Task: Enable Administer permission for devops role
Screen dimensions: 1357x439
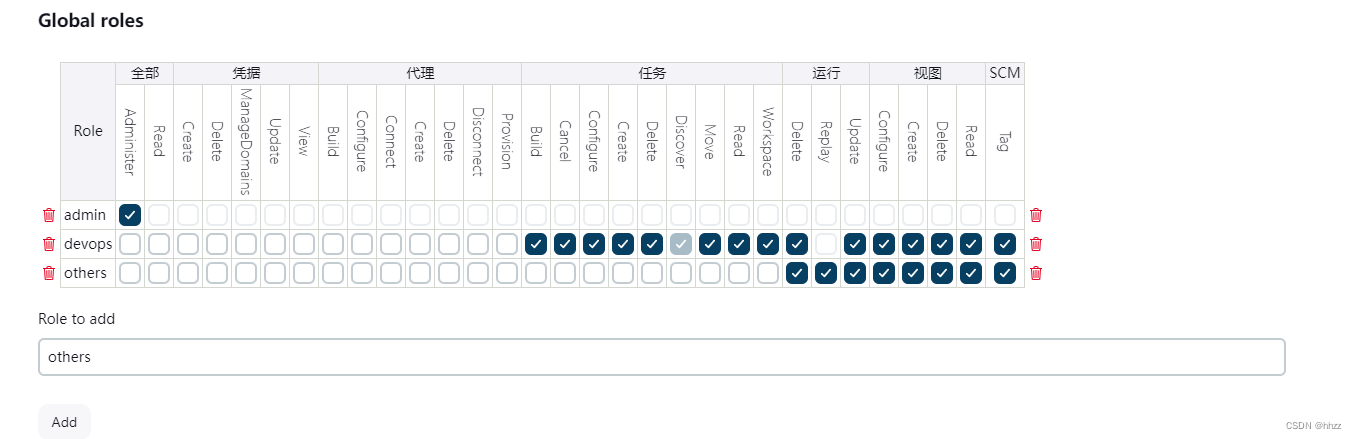Action: pyautogui.click(x=130, y=244)
